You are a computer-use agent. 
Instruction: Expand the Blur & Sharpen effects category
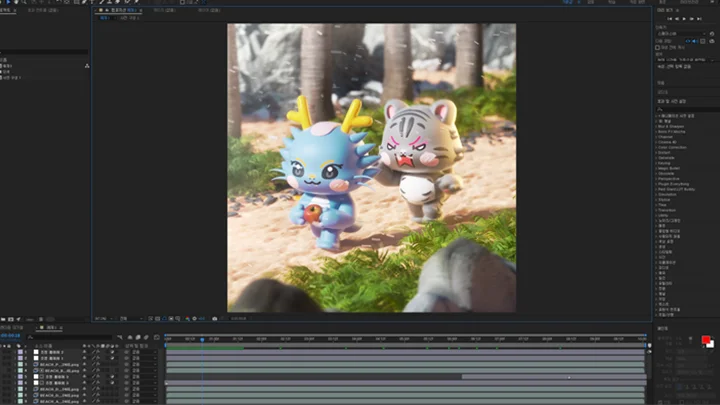tap(672, 126)
